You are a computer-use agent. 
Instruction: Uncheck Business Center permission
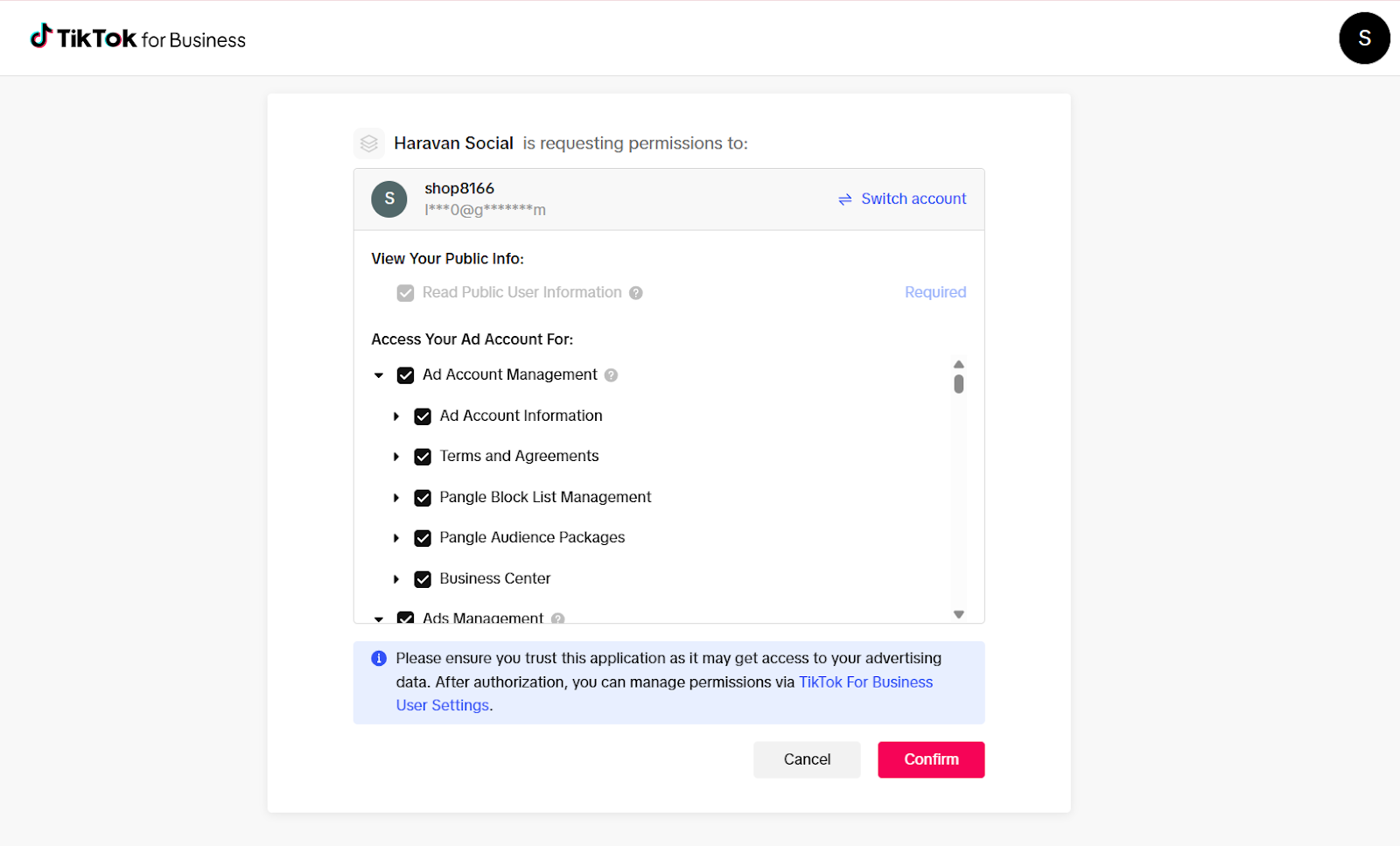[423, 579]
